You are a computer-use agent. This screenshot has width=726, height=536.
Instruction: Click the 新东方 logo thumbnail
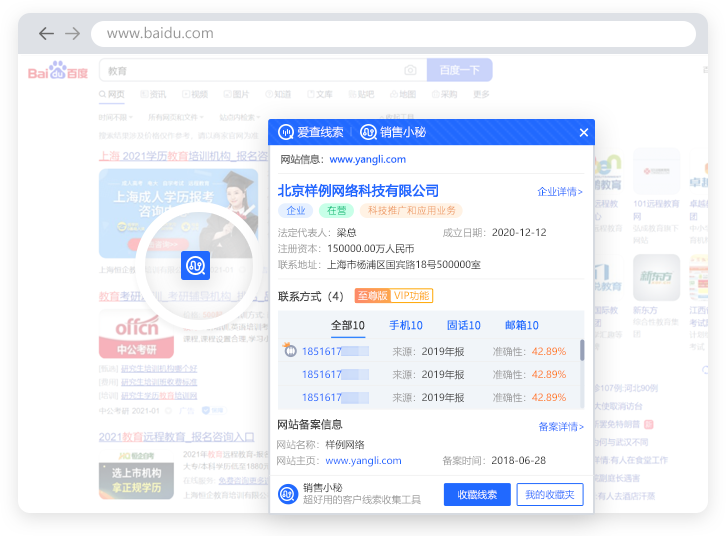pyautogui.click(x=657, y=277)
